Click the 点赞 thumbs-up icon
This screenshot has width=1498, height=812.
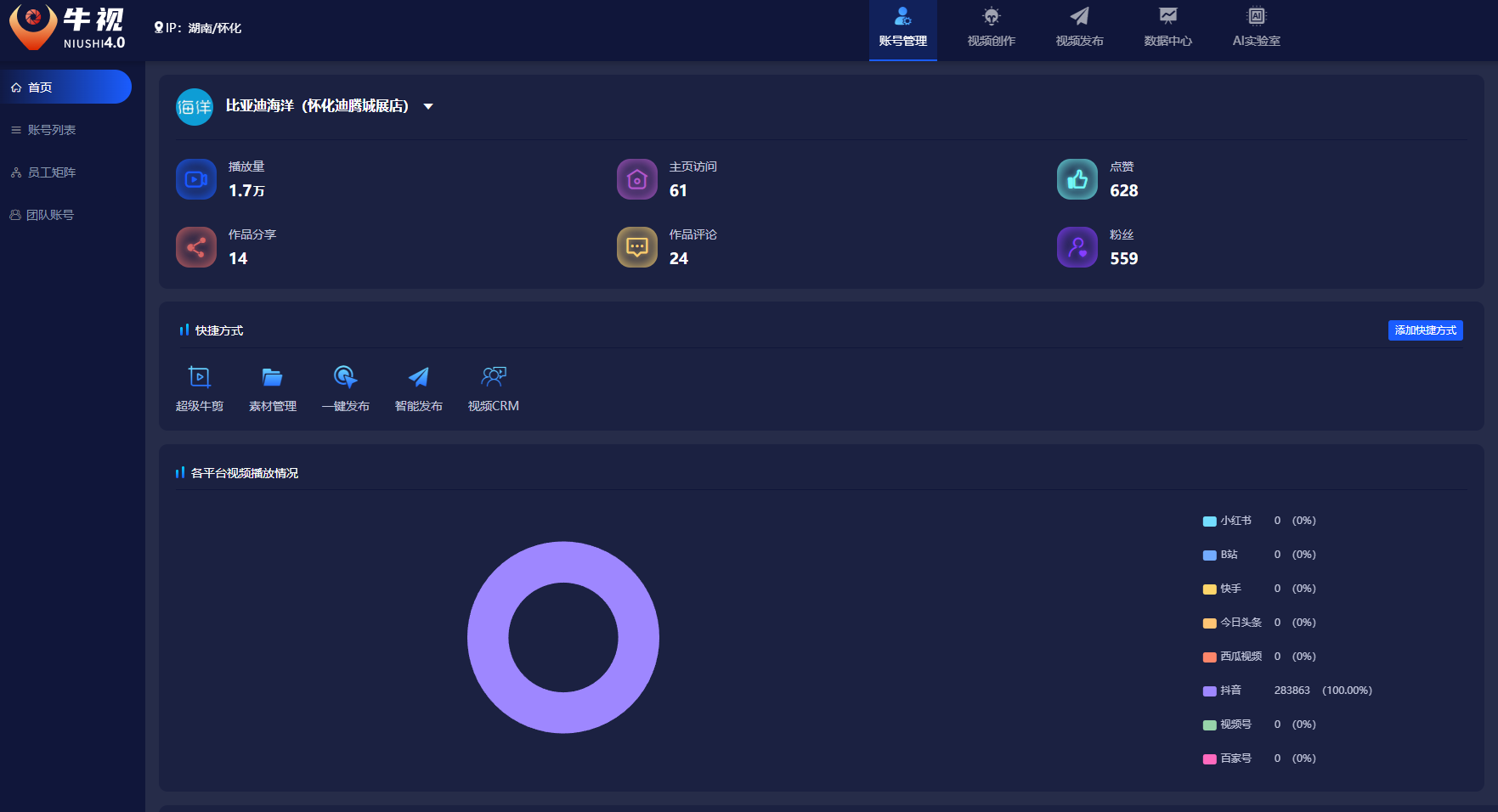(1077, 179)
